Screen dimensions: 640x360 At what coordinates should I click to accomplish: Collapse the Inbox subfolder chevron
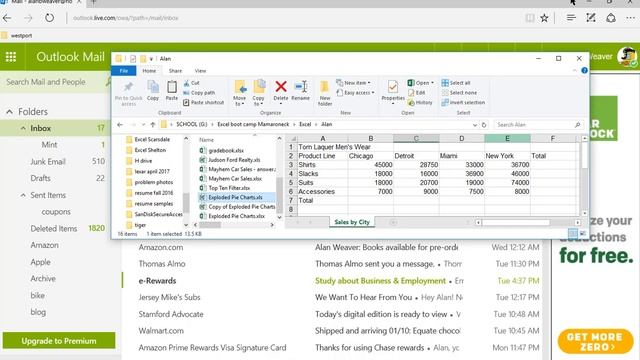23,128
